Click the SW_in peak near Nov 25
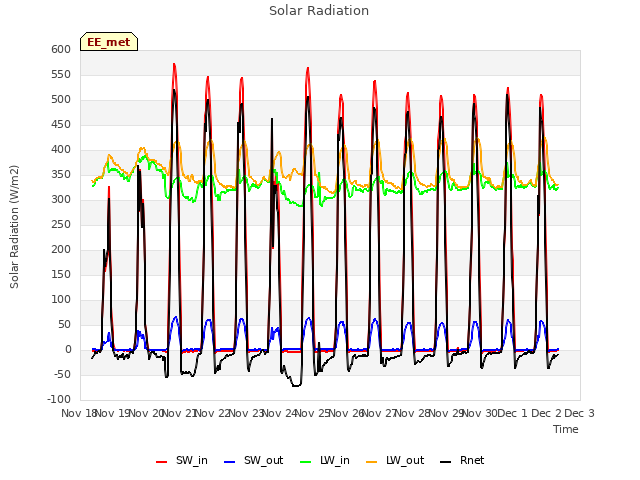 coord(308,68)
